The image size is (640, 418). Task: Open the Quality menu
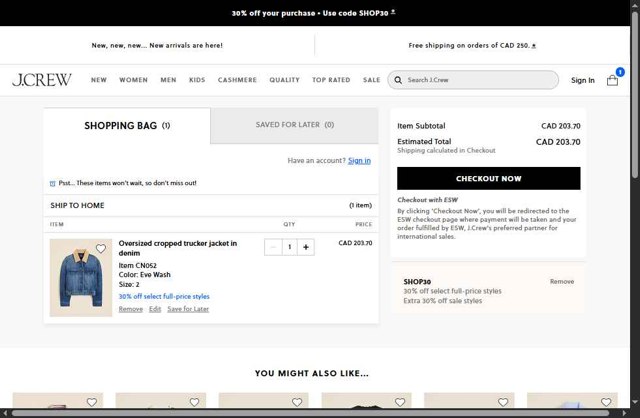pos(284,80)
